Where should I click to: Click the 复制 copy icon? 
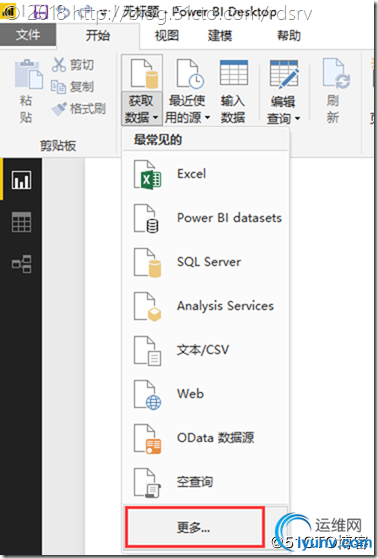[x=58, y=87]
